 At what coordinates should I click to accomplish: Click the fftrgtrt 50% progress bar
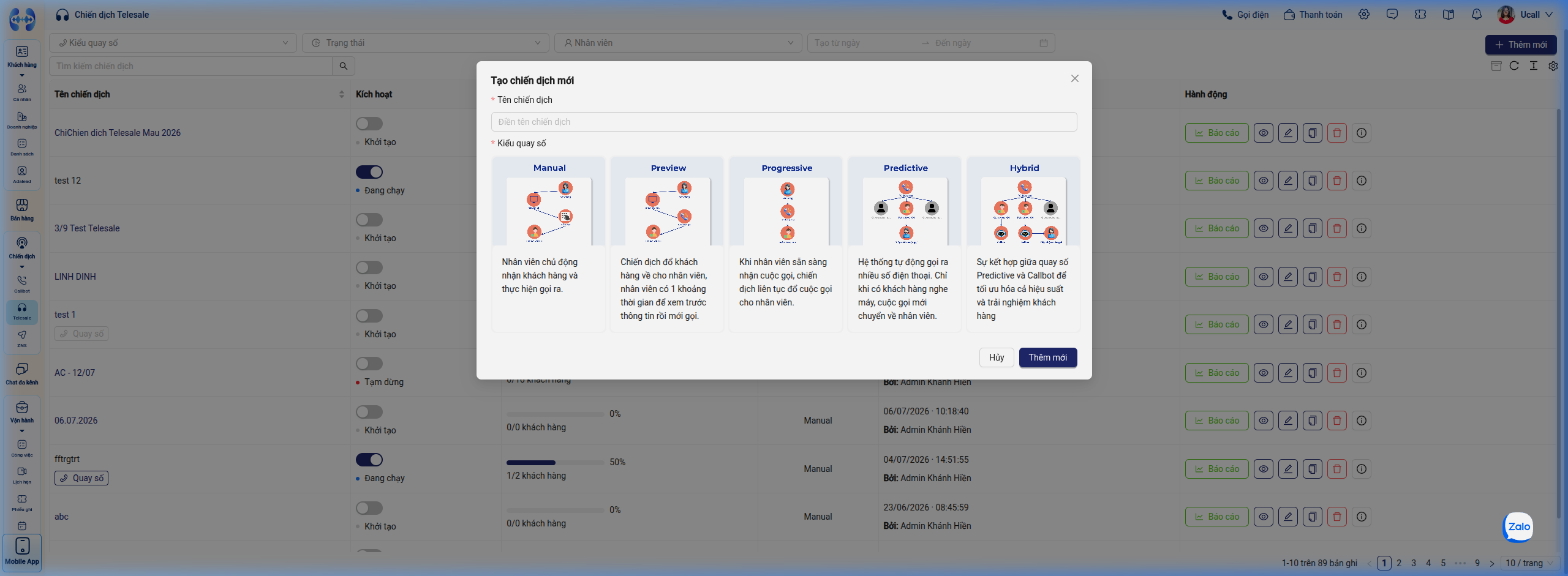[556, 463]
